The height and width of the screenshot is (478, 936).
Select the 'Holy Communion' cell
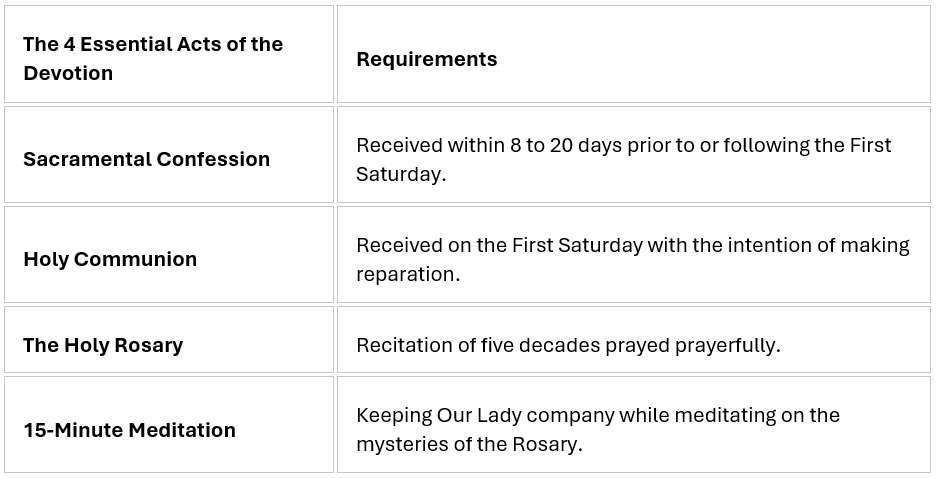point(169,255)
